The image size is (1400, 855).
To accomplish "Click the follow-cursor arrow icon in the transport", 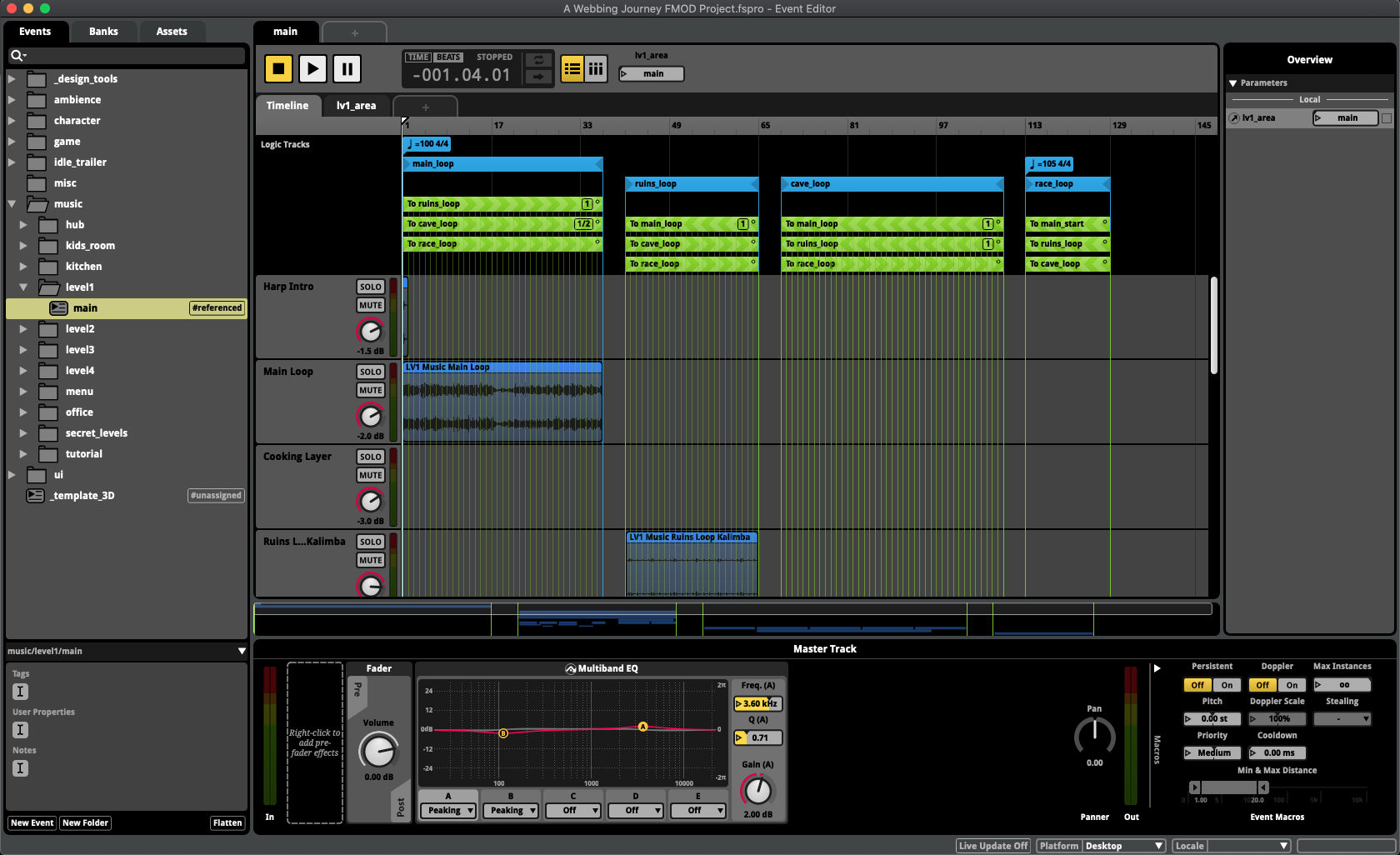I will 538,77.
